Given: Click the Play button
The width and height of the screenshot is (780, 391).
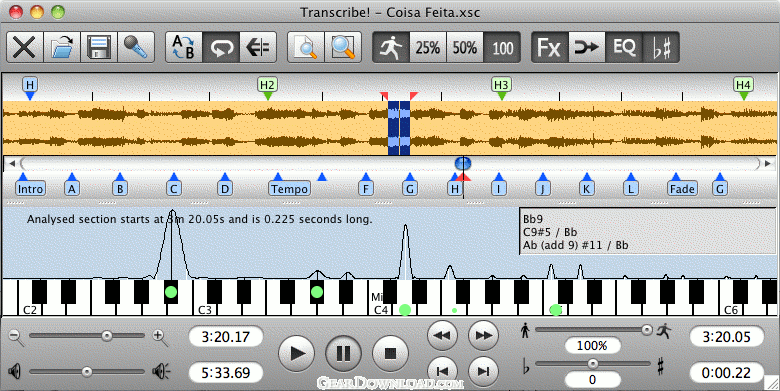Looking at the screenshot, I should [x=297, y=354].
